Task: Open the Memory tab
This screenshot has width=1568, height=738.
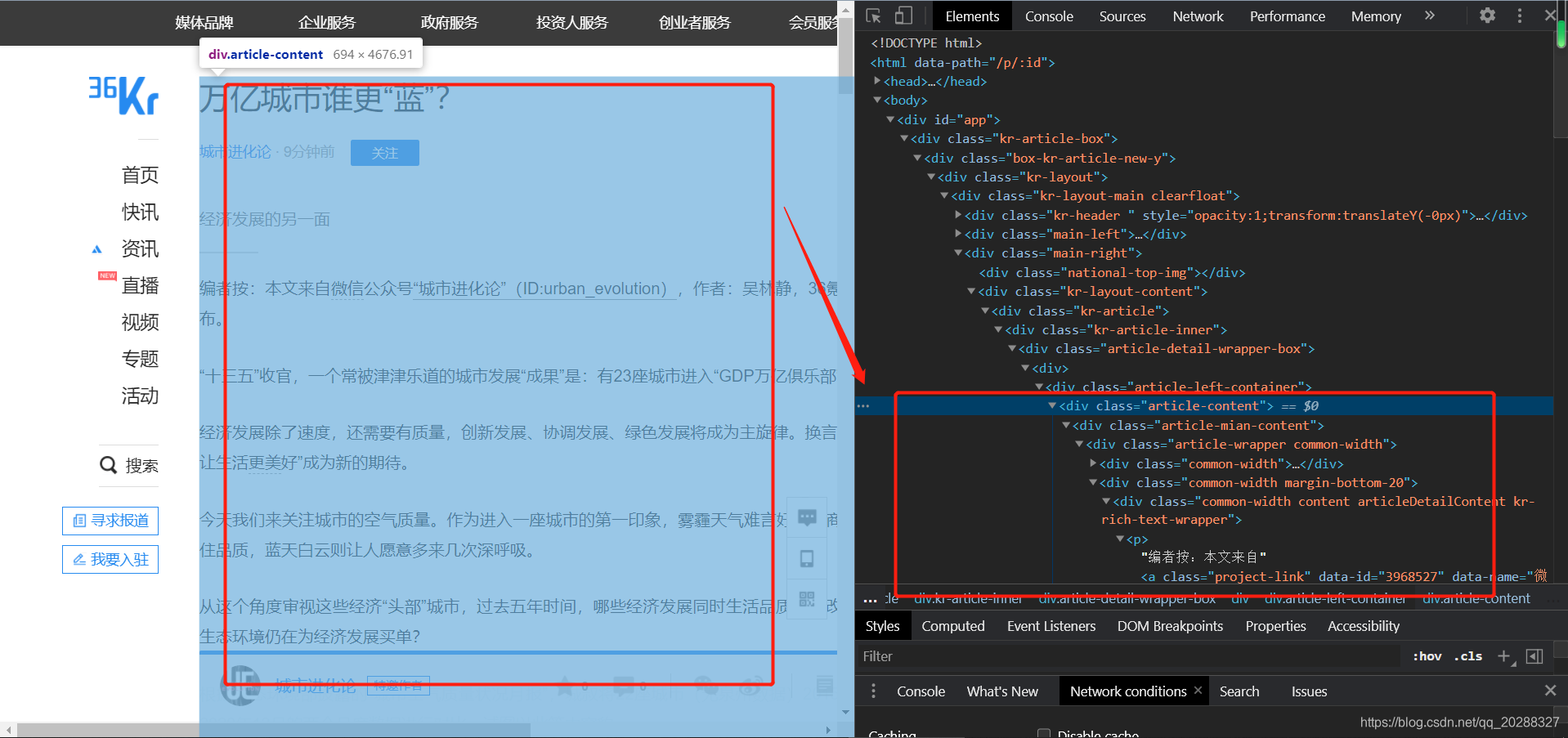Action: 1376,16
